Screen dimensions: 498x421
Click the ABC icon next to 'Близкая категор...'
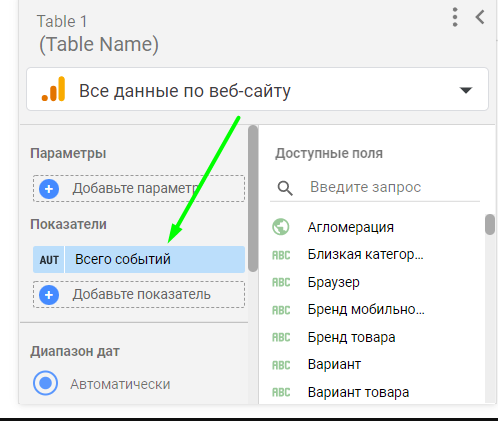pyautogui.click(x=281, y=255)
